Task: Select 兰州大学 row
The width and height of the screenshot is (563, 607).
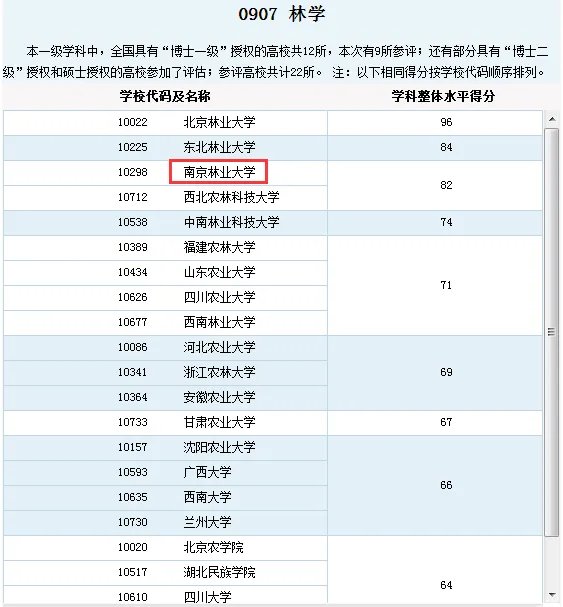Action: (165, 522)
